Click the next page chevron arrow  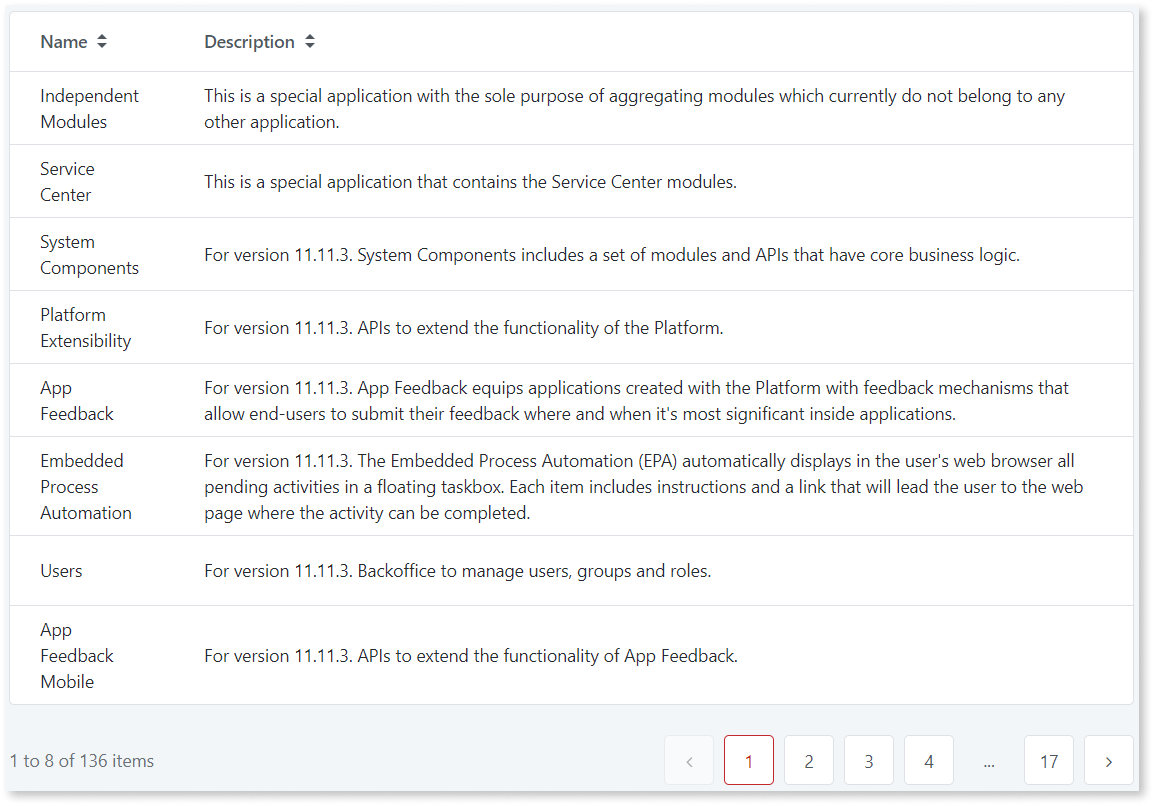pos(1108,760)
